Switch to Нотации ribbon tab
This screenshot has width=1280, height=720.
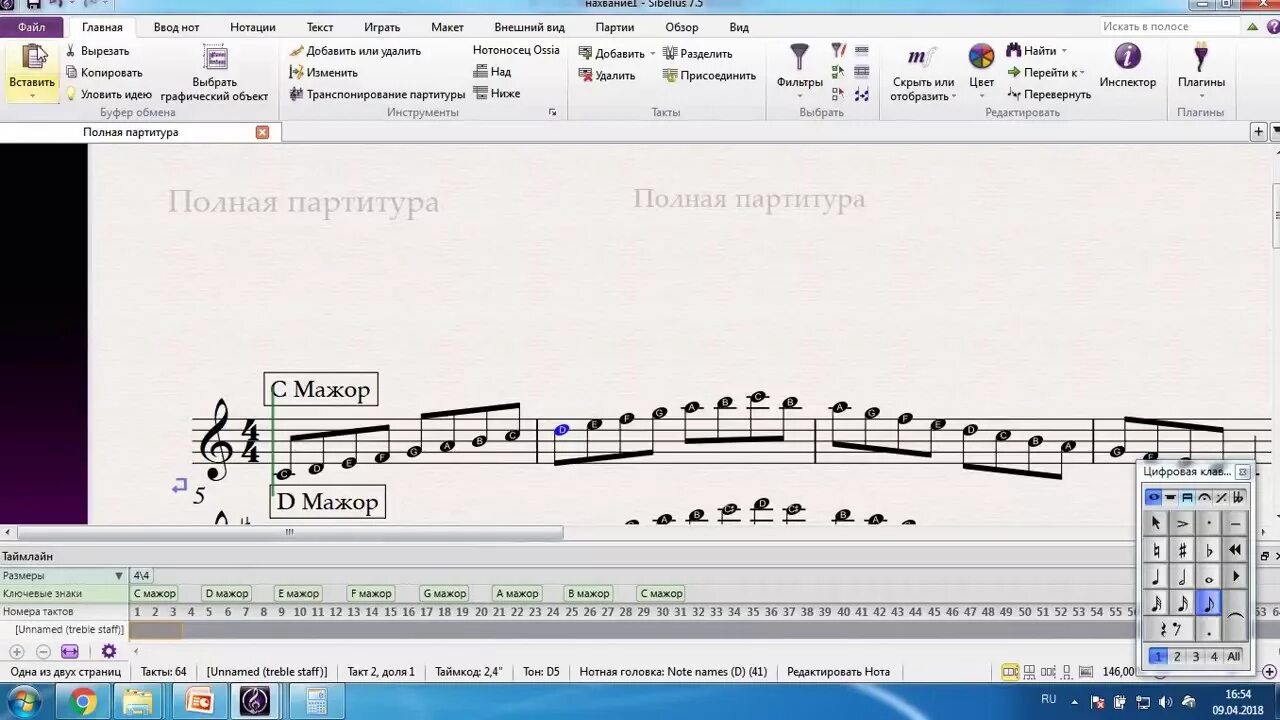[253, 27]
